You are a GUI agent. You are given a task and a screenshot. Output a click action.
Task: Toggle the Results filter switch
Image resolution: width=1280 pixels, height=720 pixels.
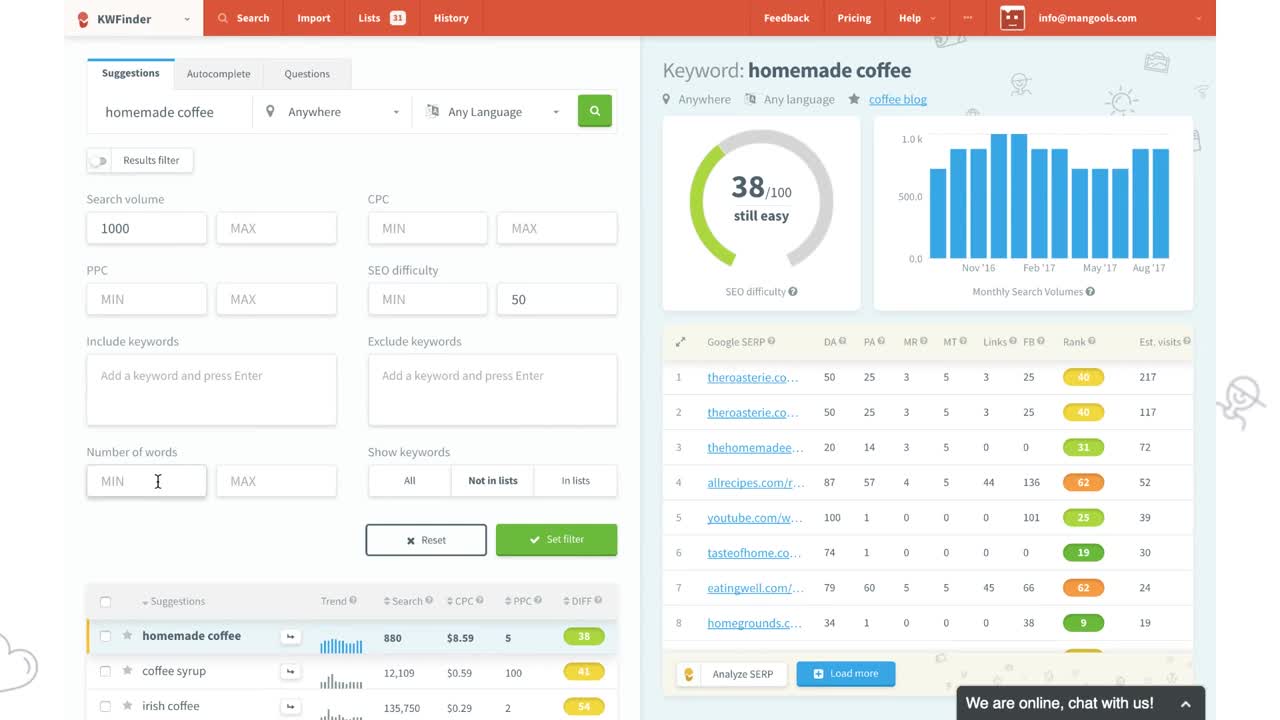(98, 160)
